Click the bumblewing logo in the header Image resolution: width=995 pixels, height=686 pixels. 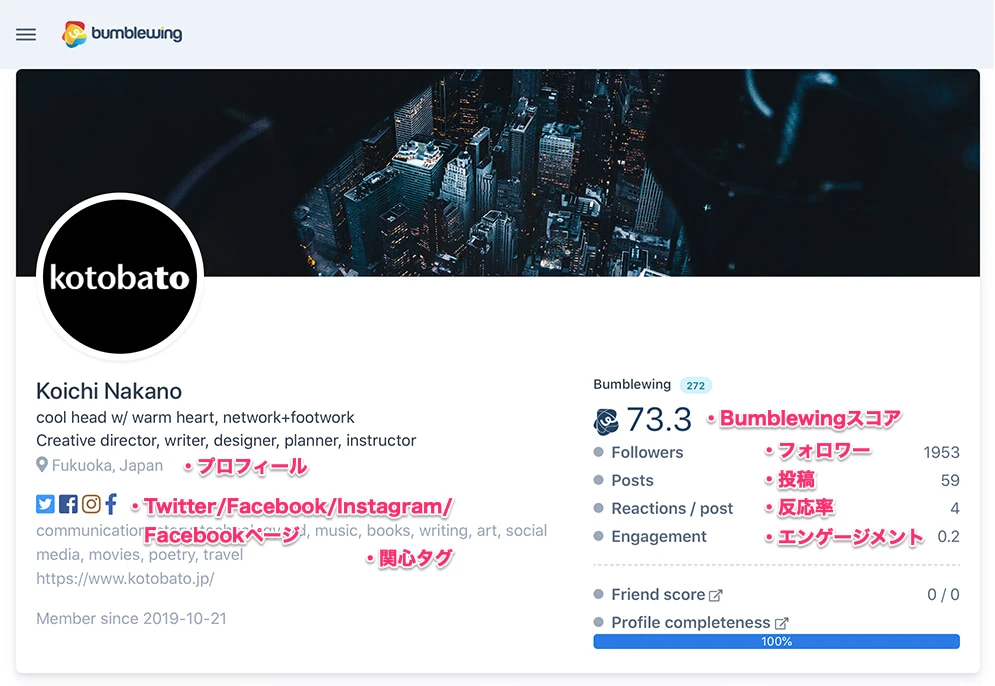(122, 34)
